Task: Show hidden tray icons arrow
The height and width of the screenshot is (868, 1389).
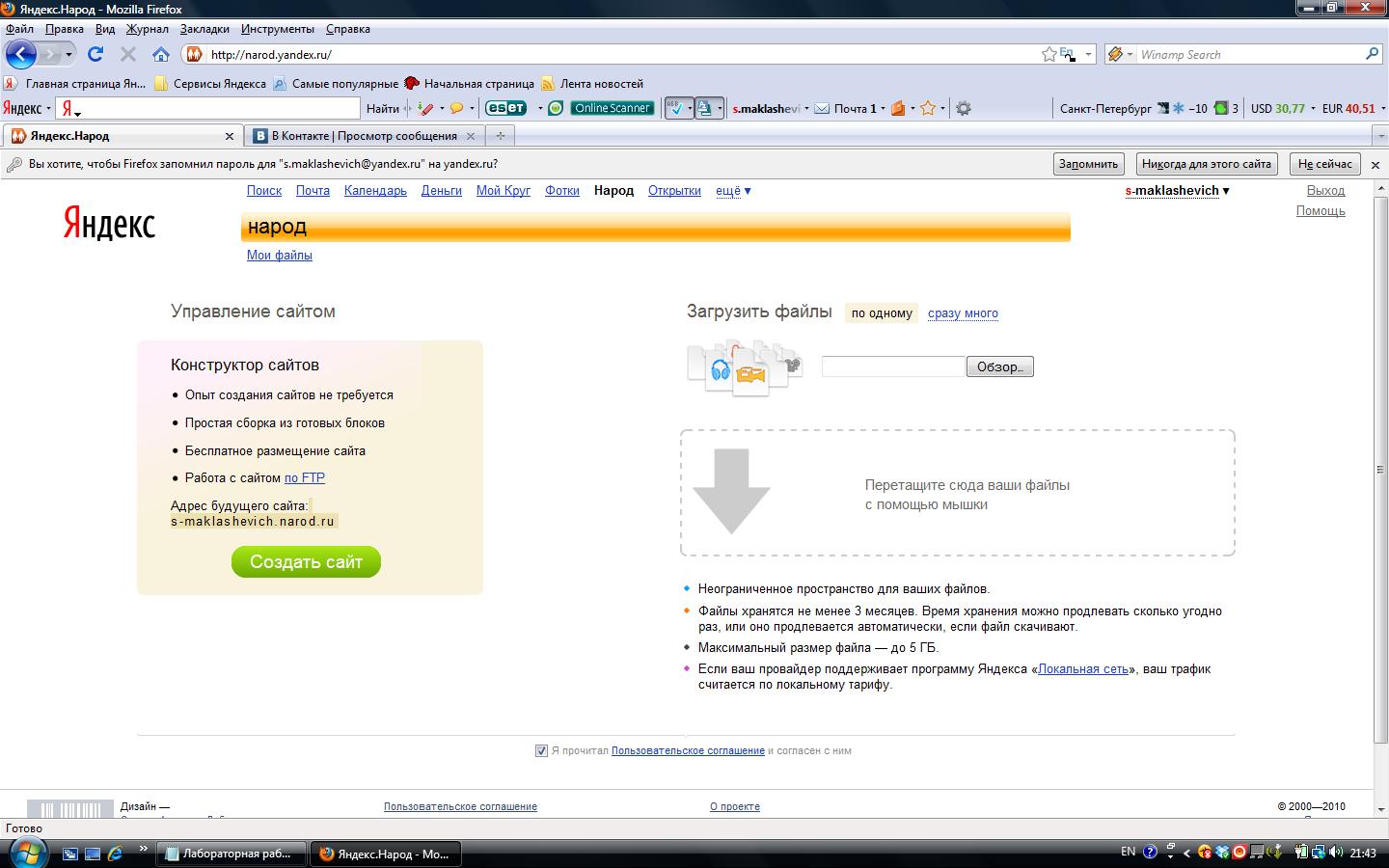Action: pos(1186,853)
